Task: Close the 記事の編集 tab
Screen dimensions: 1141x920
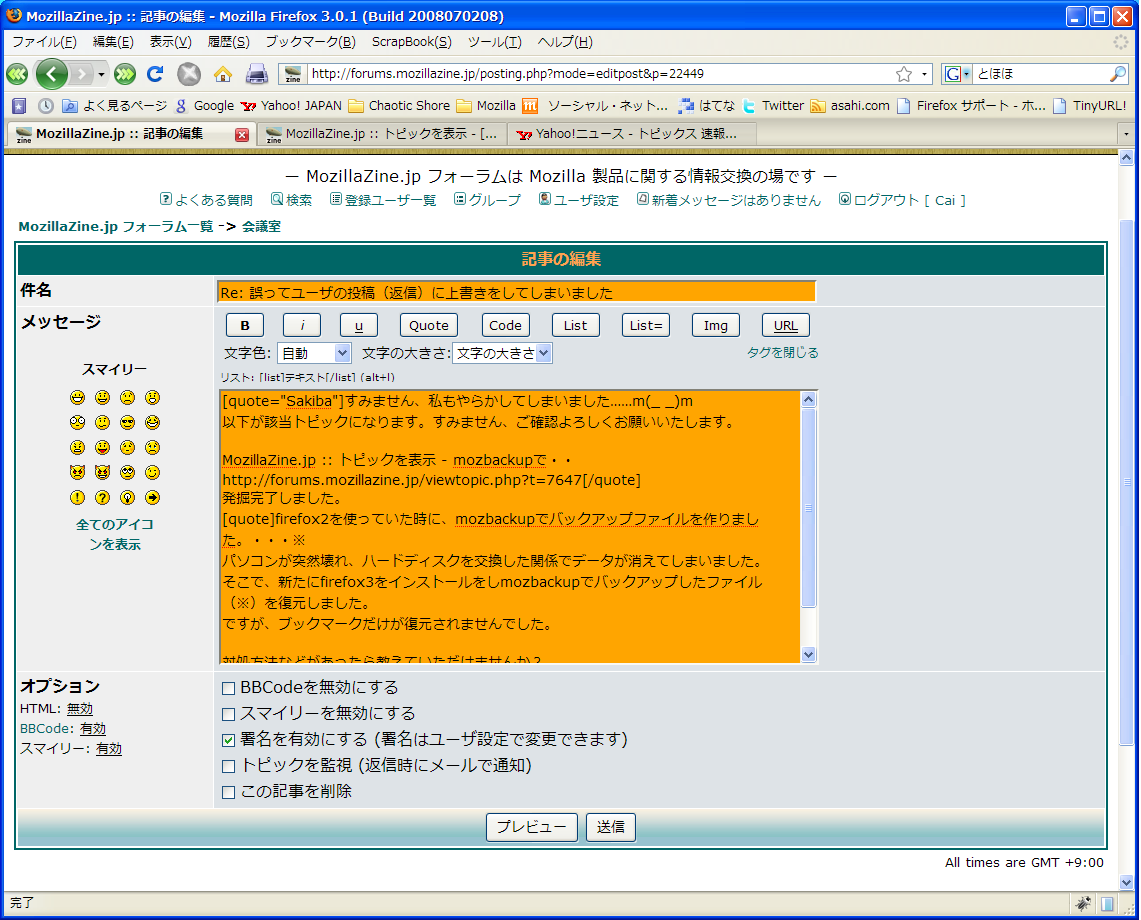Action: 242,135
